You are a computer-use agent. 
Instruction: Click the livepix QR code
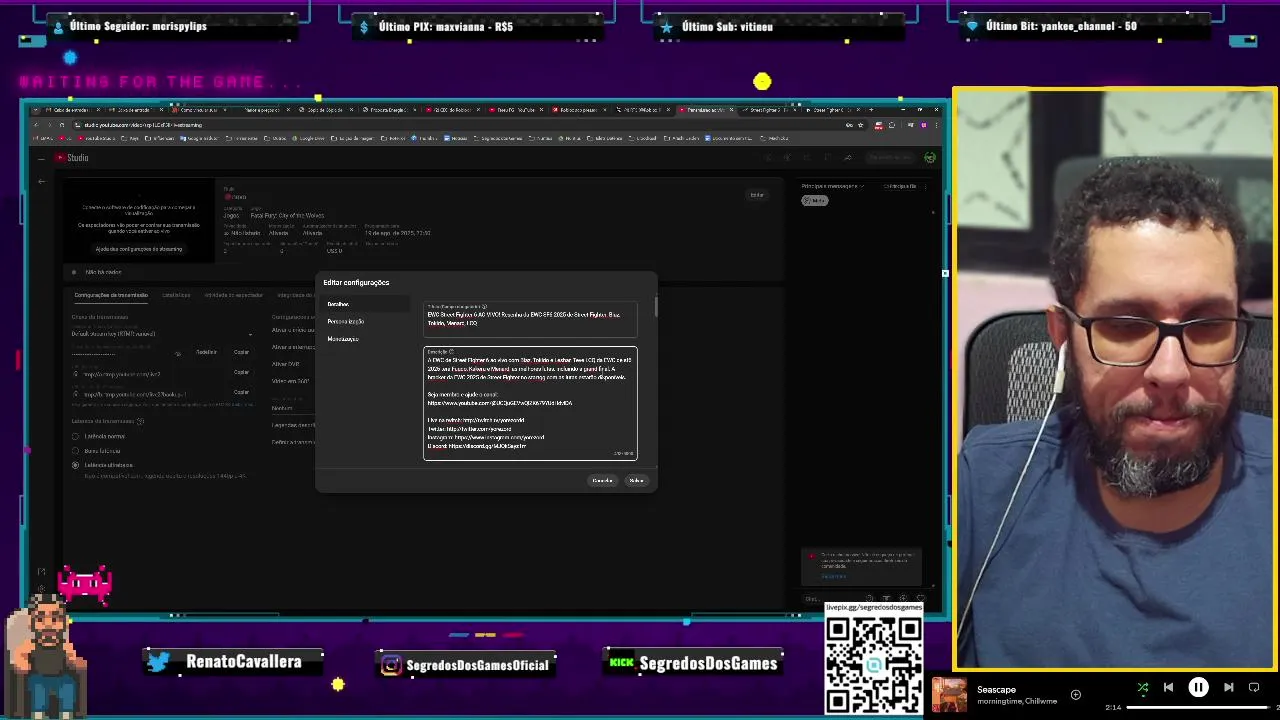click(874, 665)
